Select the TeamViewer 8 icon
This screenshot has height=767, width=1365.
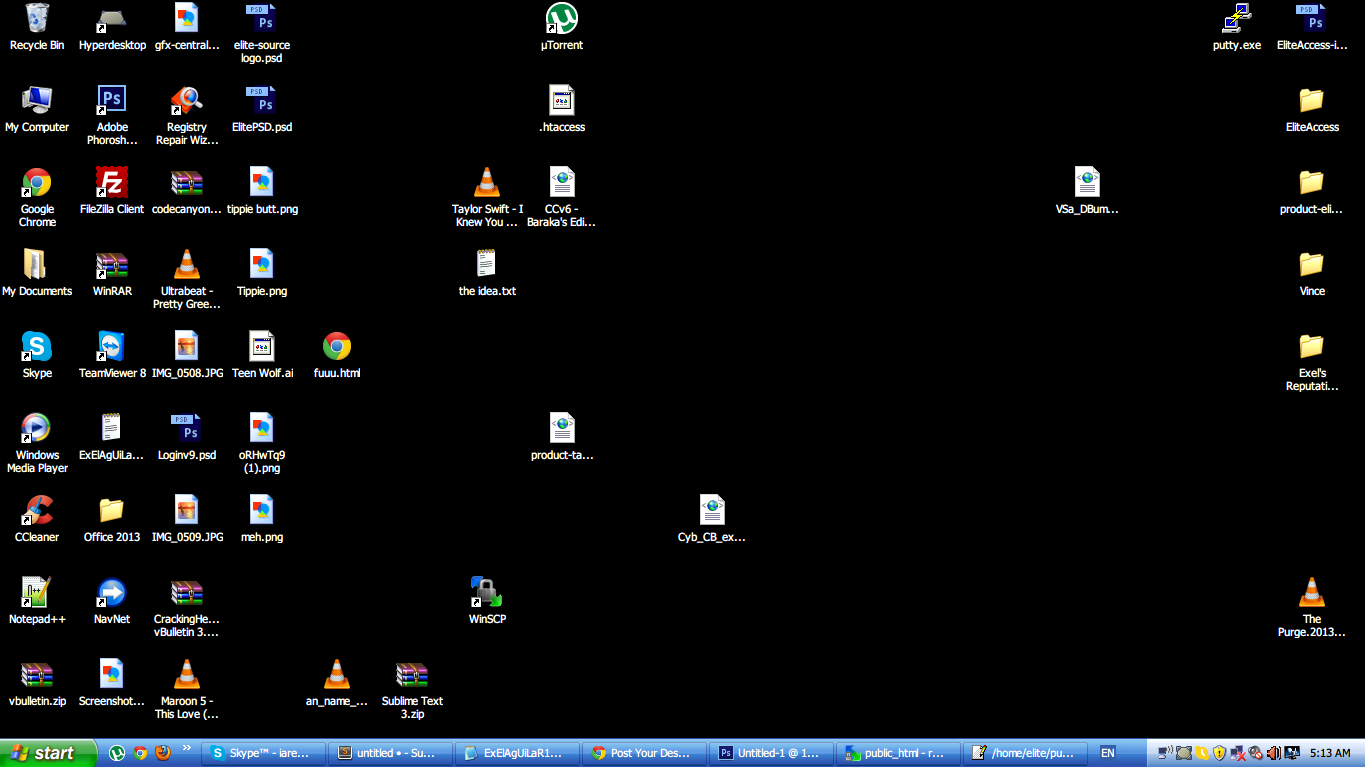point(112,347)
